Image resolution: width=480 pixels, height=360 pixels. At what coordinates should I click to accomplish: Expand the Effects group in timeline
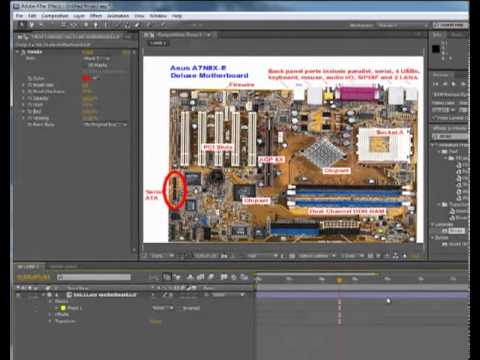[x=50, y=314]
